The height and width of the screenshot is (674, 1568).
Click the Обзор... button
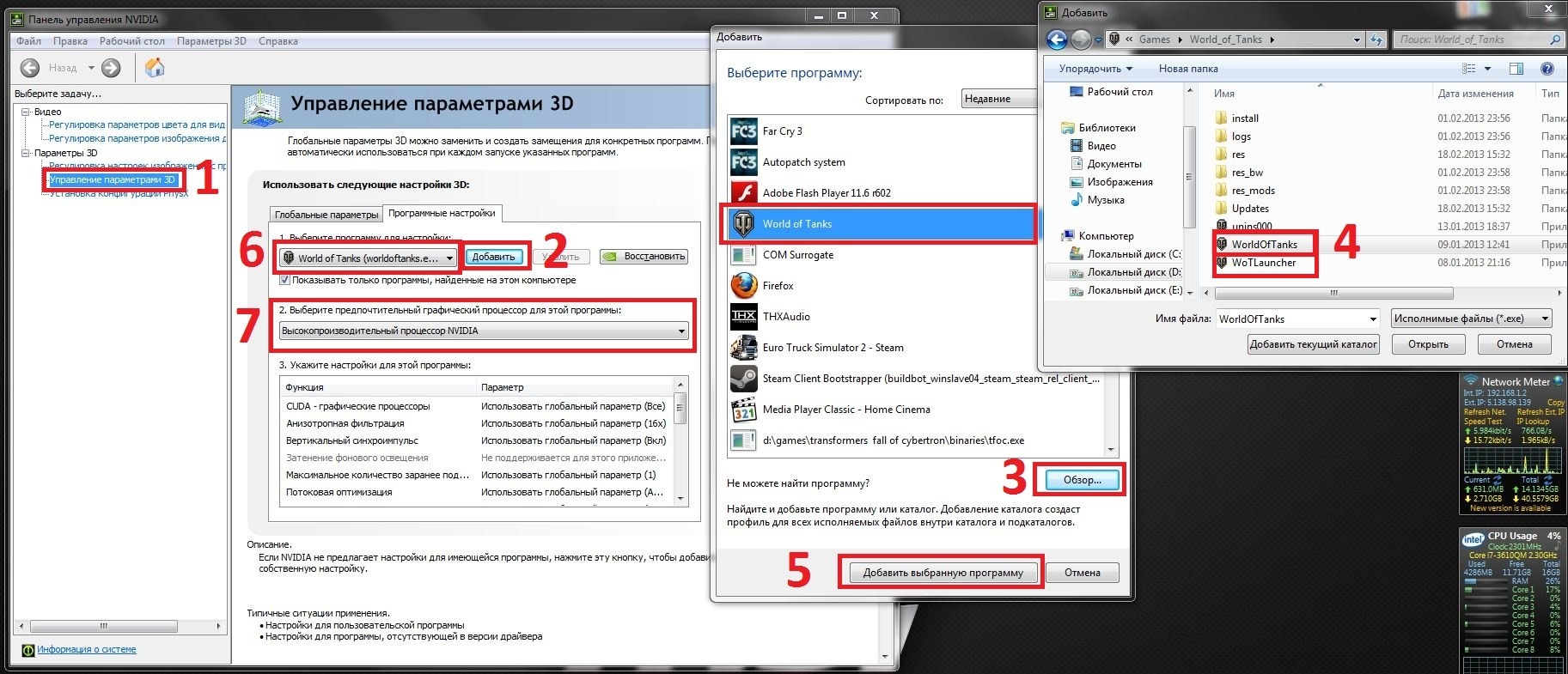1082,480
